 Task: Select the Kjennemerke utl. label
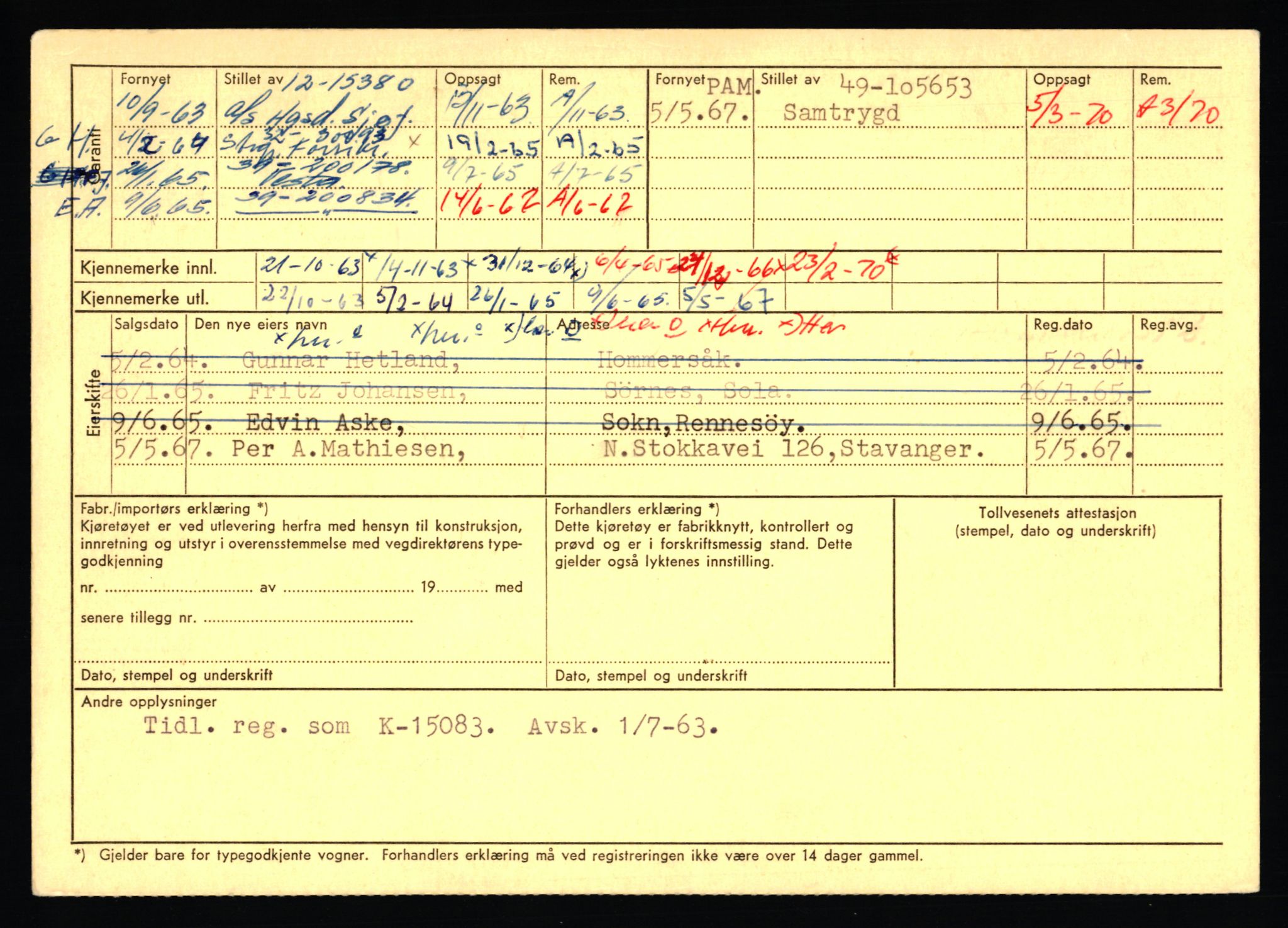click(x=144, y=298)
